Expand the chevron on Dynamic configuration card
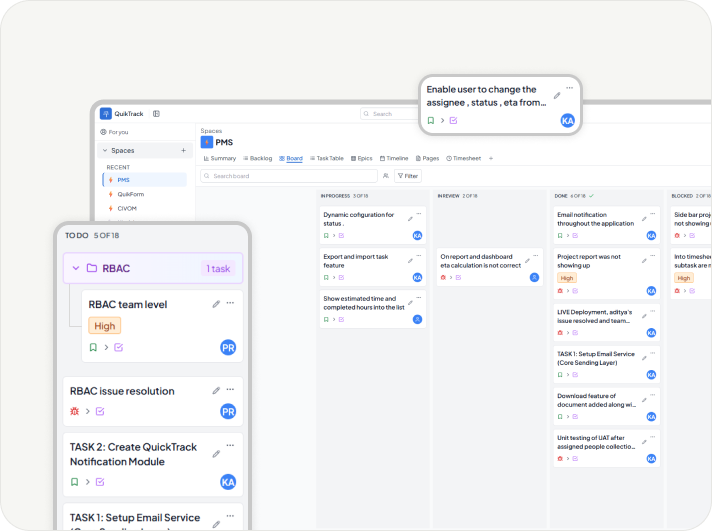 click(x=335, y=236)
